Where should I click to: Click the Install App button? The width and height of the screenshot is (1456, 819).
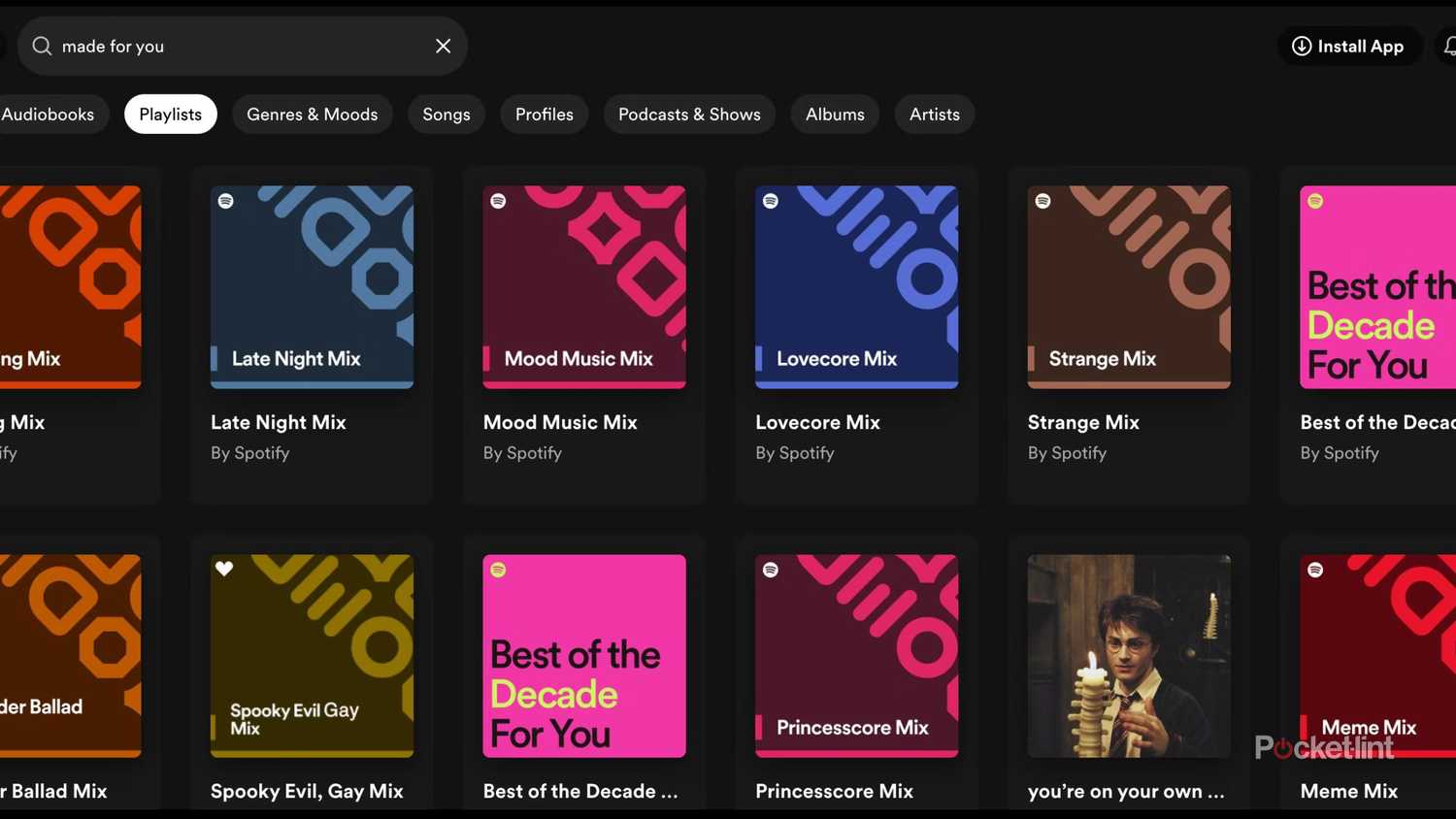(x=1349, y=46)
